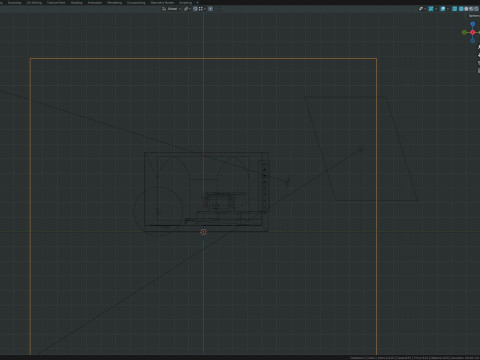Select solid viewport shading

(x=466, y=9)
